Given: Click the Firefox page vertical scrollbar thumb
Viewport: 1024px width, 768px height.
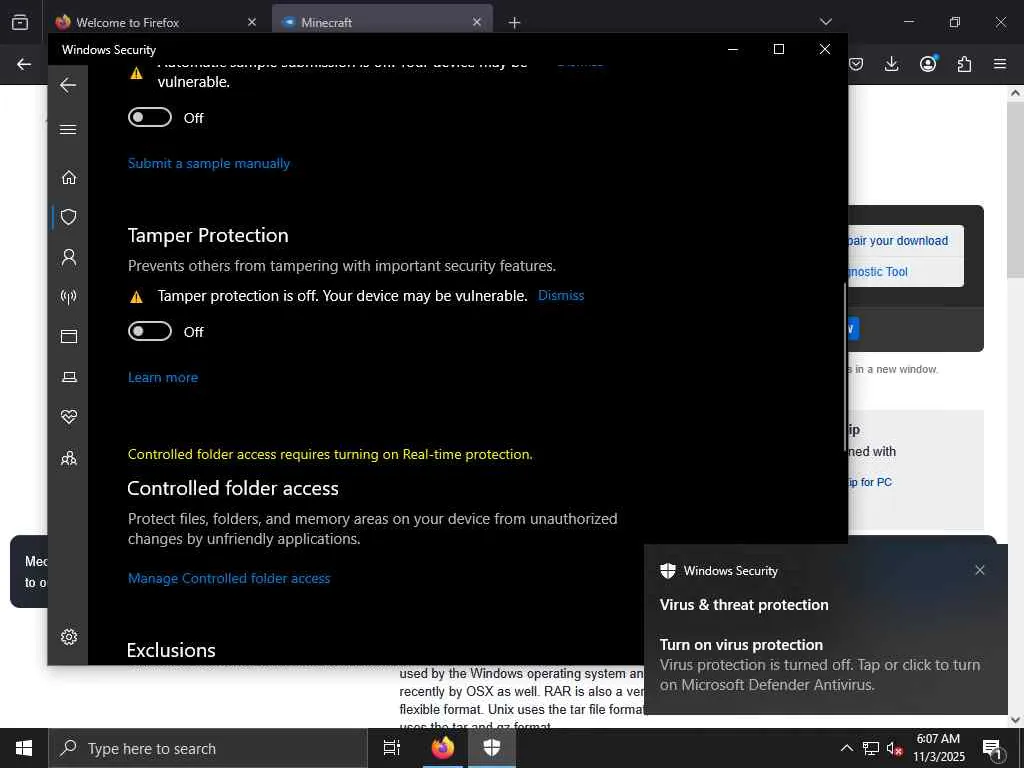Looking at the screenshot, I should (1016, 189).
